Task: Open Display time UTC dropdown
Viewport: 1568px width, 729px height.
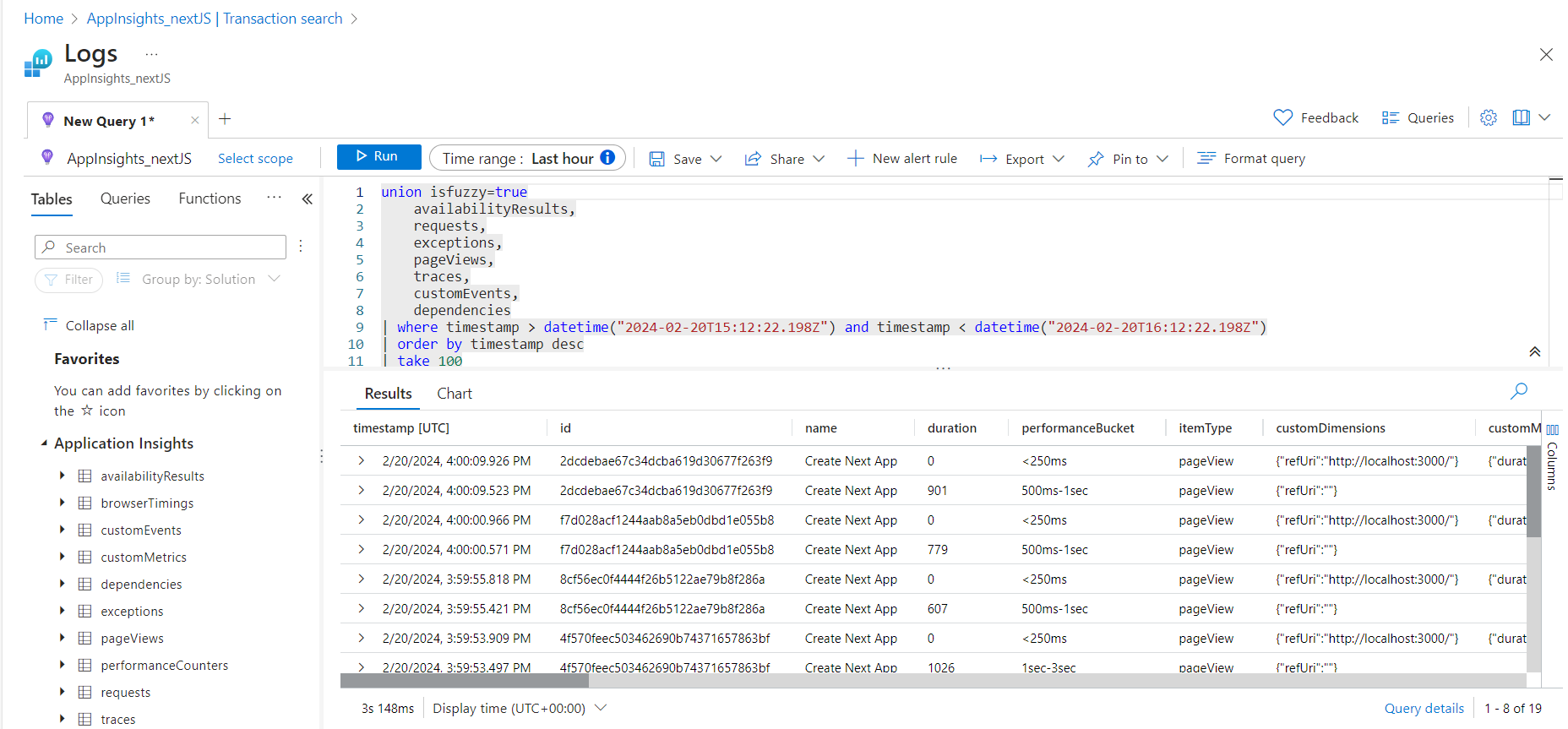Action: click(x=520, y=708)
